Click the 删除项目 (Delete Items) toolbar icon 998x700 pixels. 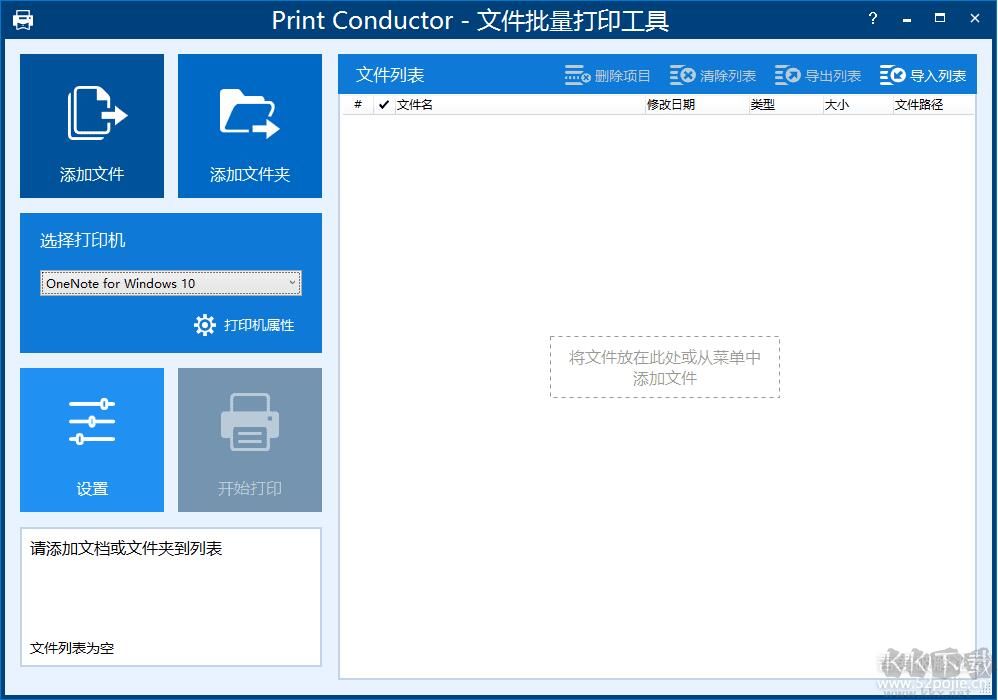pos(578,74)
